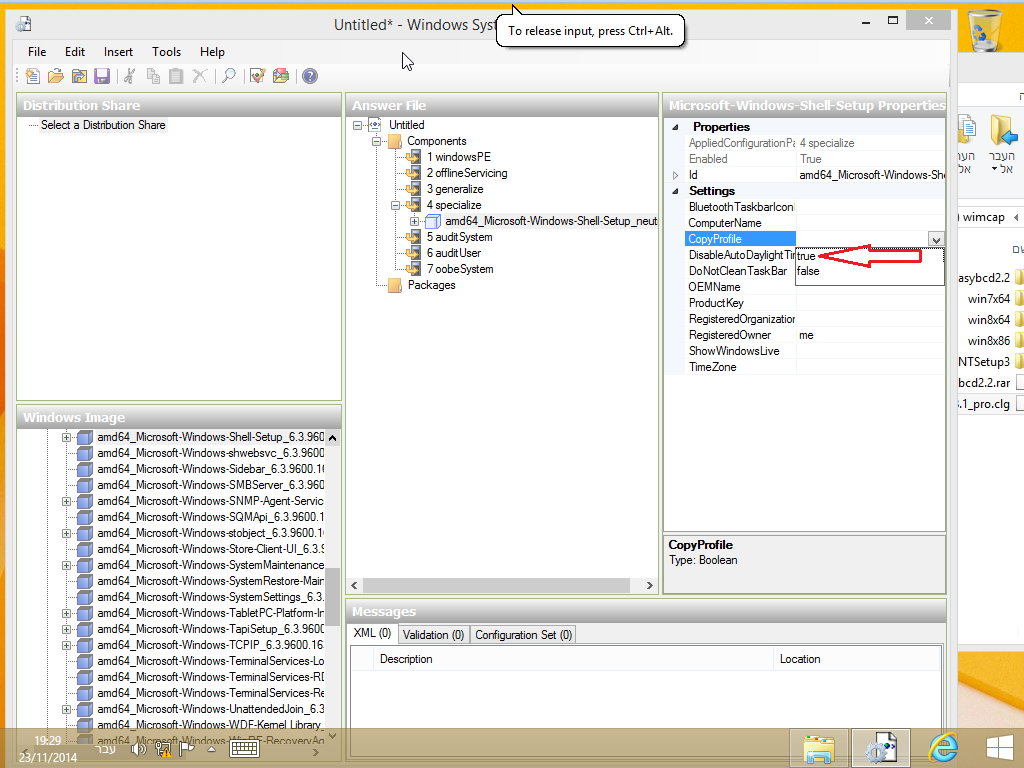
Task: Select the 2 offlineServicing pass
Action: point(467,173)
